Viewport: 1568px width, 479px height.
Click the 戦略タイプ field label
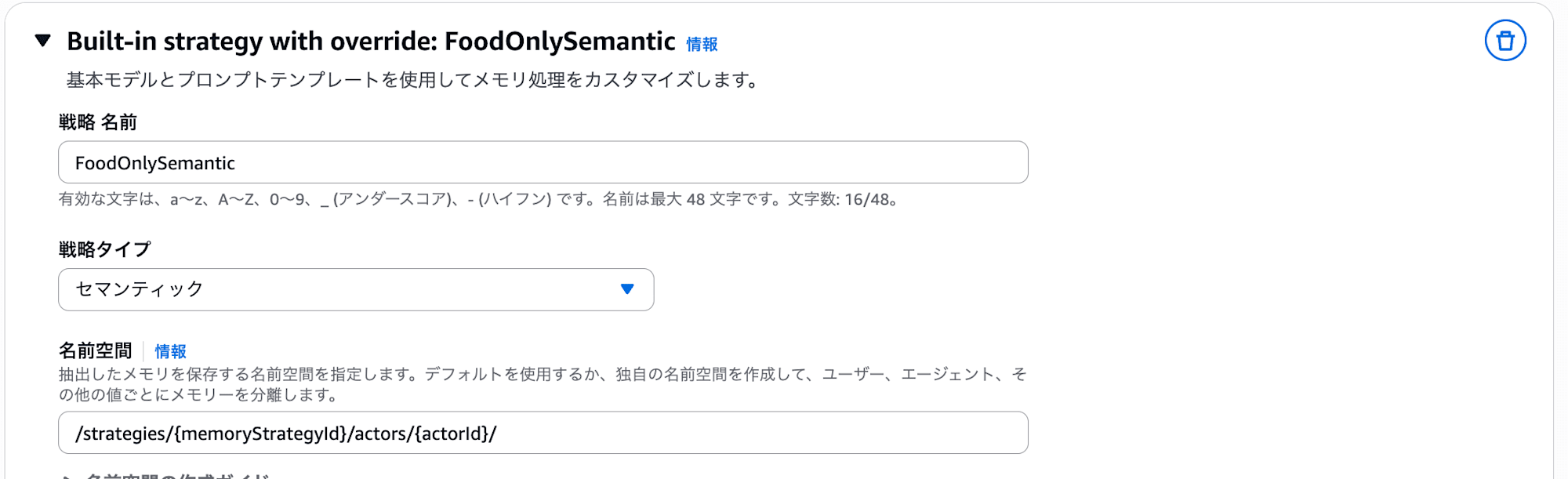(104, 249)
